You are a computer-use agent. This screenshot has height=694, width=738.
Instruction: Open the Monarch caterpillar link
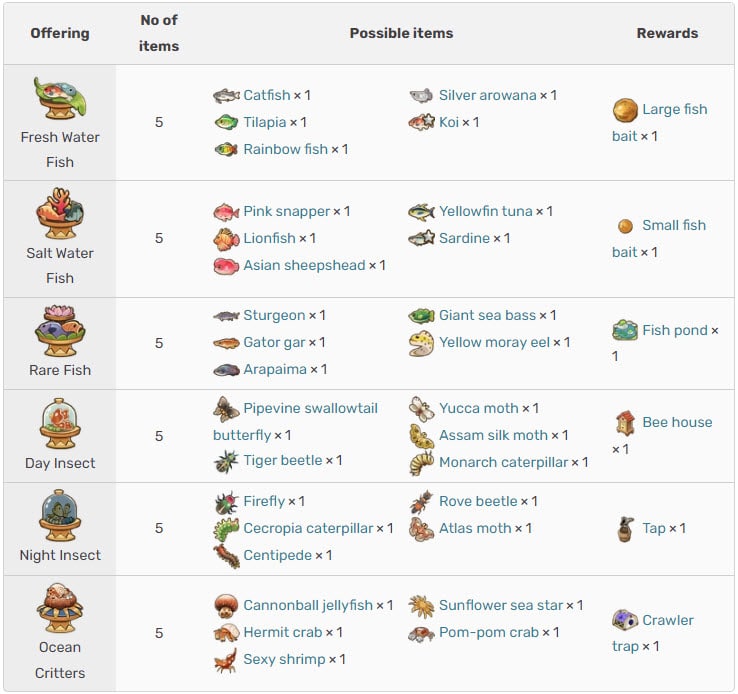(503, 463)
